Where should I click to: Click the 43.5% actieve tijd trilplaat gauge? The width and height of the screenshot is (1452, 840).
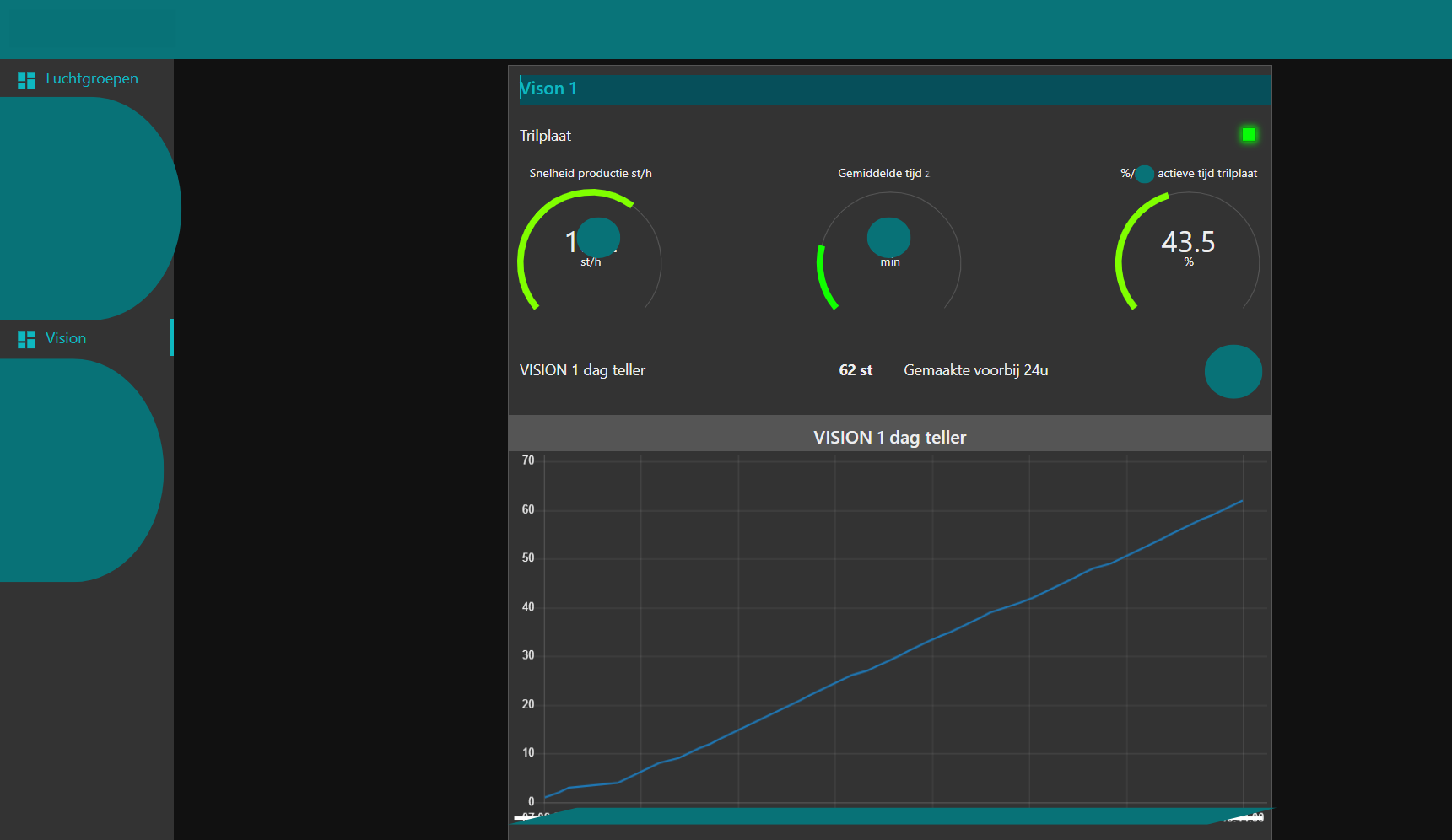pyautogui.click(x=1187, y=245)
